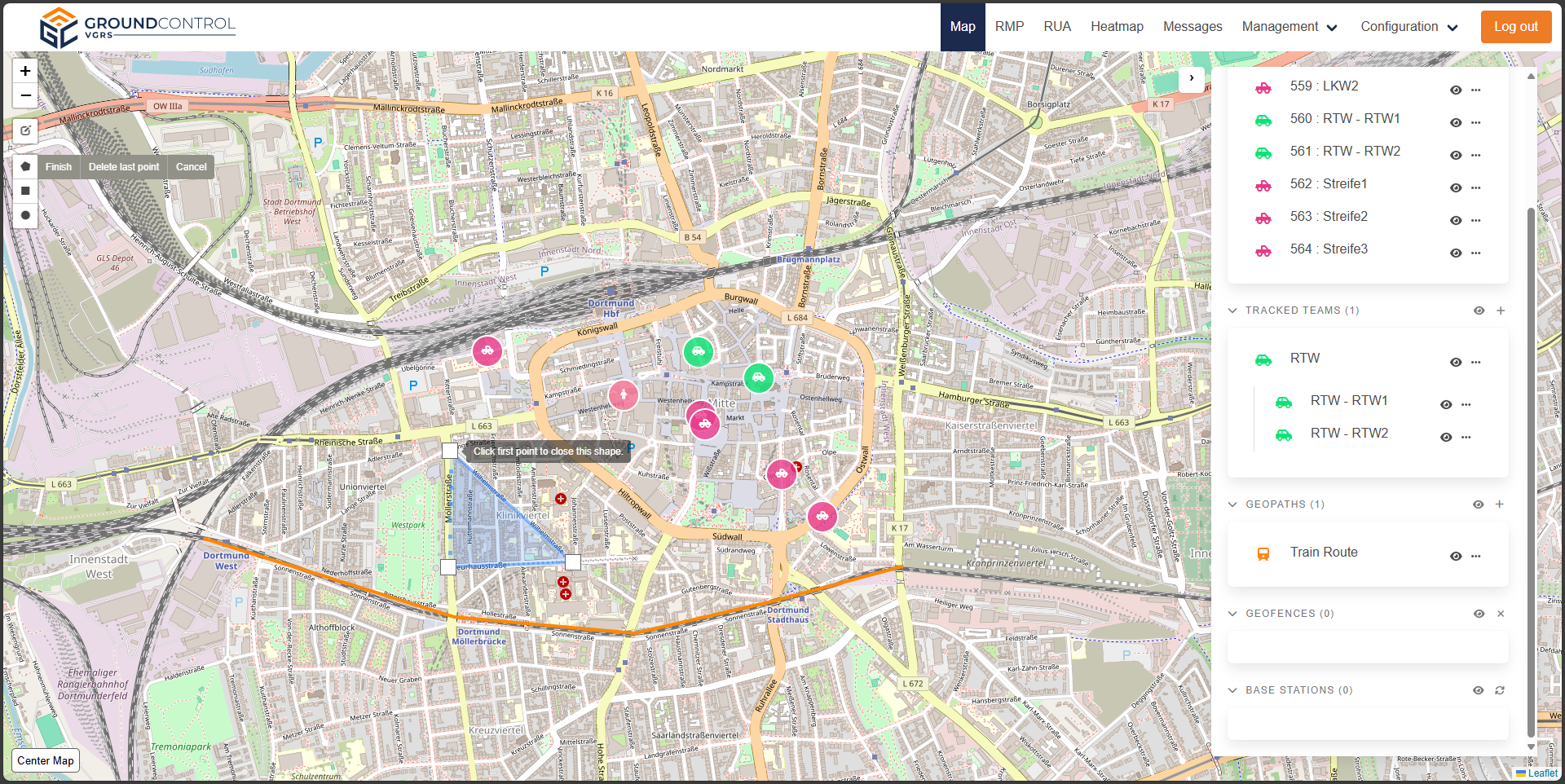Click the Log out button

(x=1515, y=27)
